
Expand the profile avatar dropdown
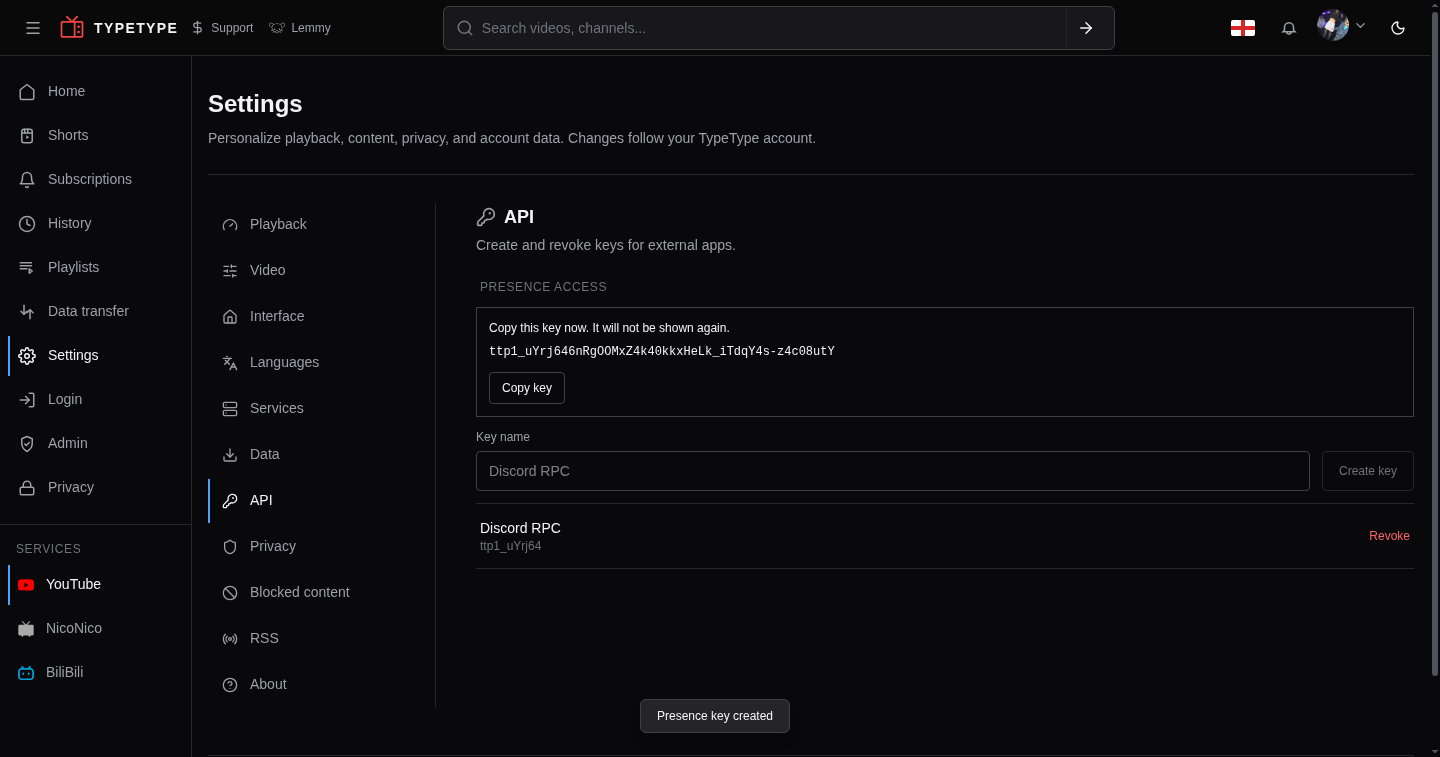click(1341, 26)
